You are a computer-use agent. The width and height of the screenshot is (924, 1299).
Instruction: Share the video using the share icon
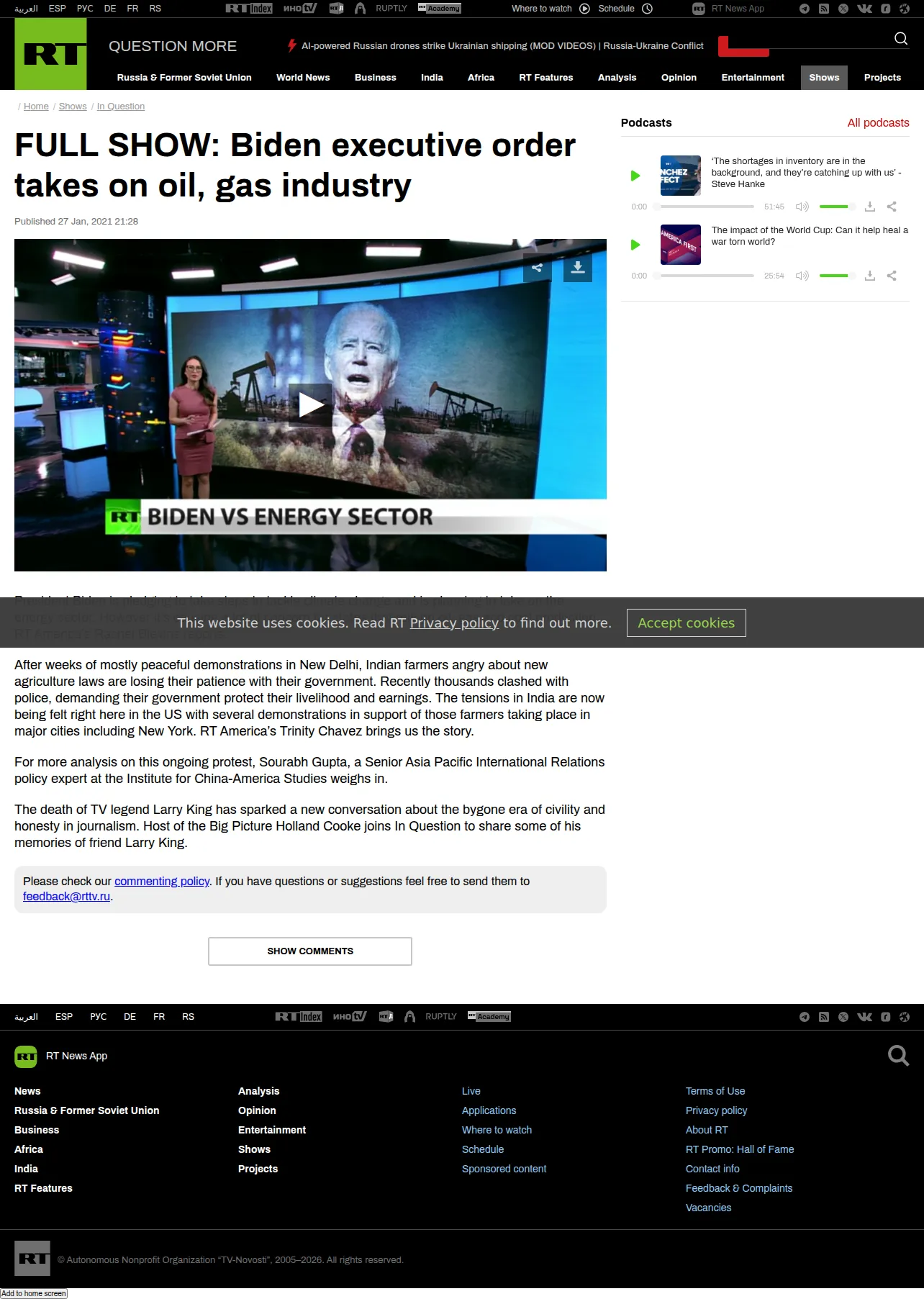[x=537, y=268]
